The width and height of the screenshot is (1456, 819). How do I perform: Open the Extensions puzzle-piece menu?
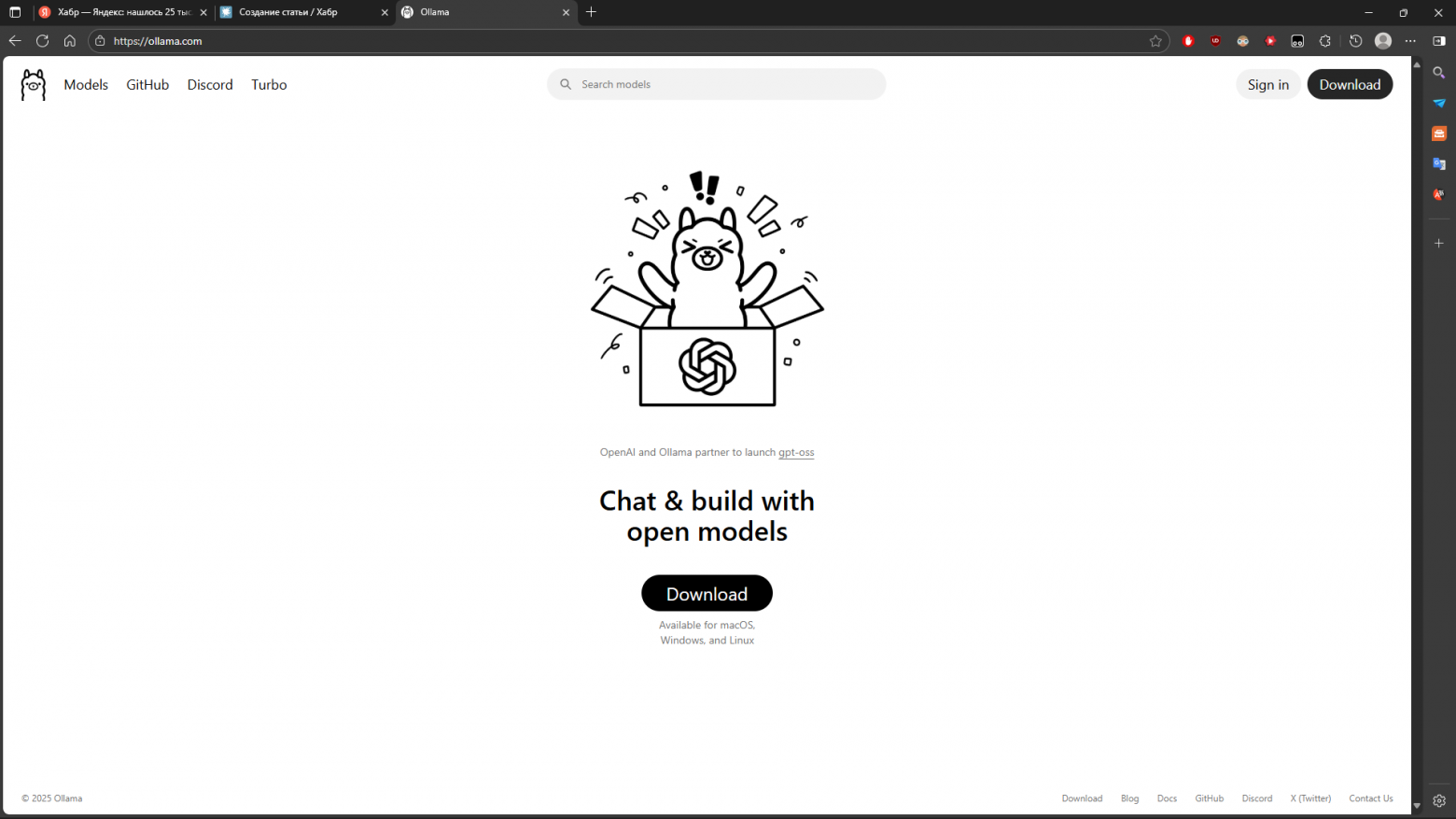coord(1325,41)
